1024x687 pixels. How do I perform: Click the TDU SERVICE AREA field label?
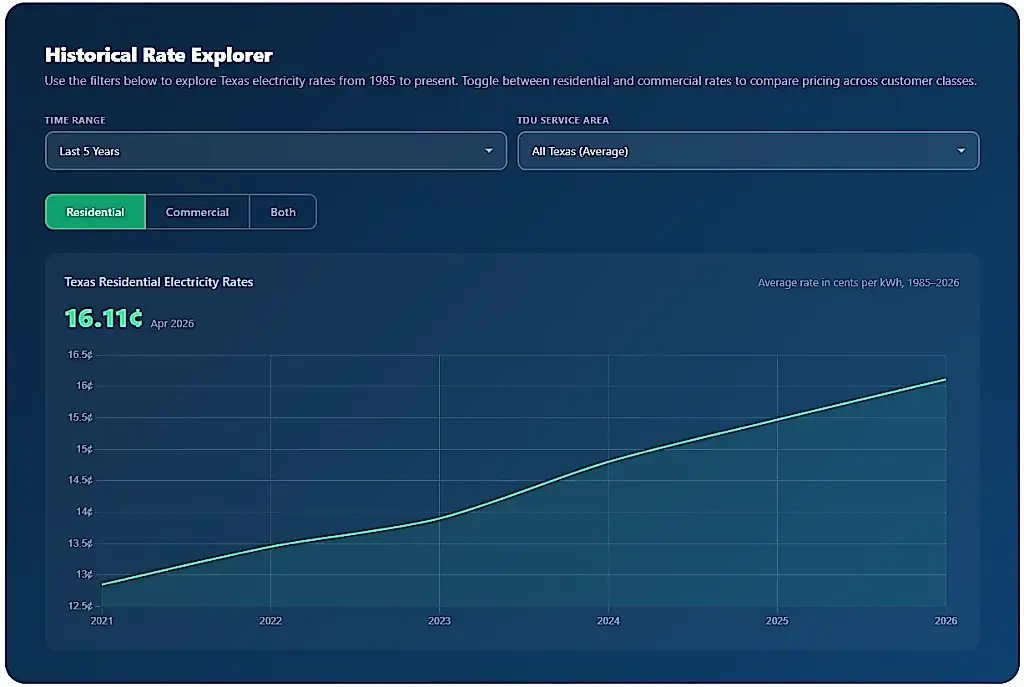coord(563,120)
